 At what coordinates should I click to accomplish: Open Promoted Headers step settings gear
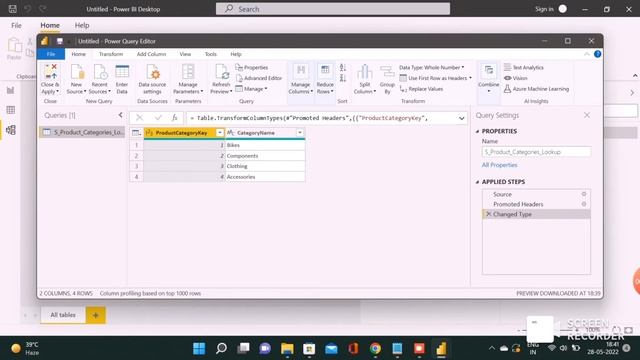(x=584, y=204)
